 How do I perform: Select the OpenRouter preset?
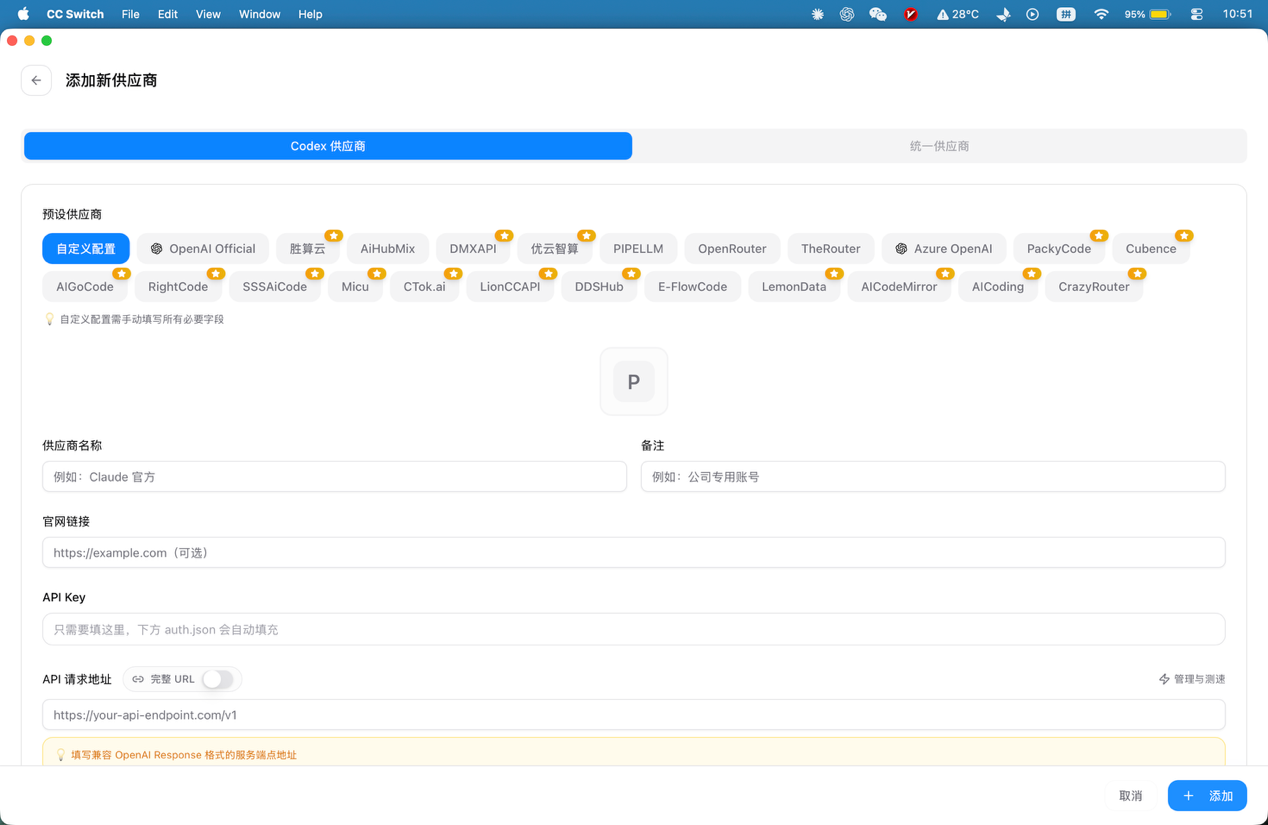[732, 249]
